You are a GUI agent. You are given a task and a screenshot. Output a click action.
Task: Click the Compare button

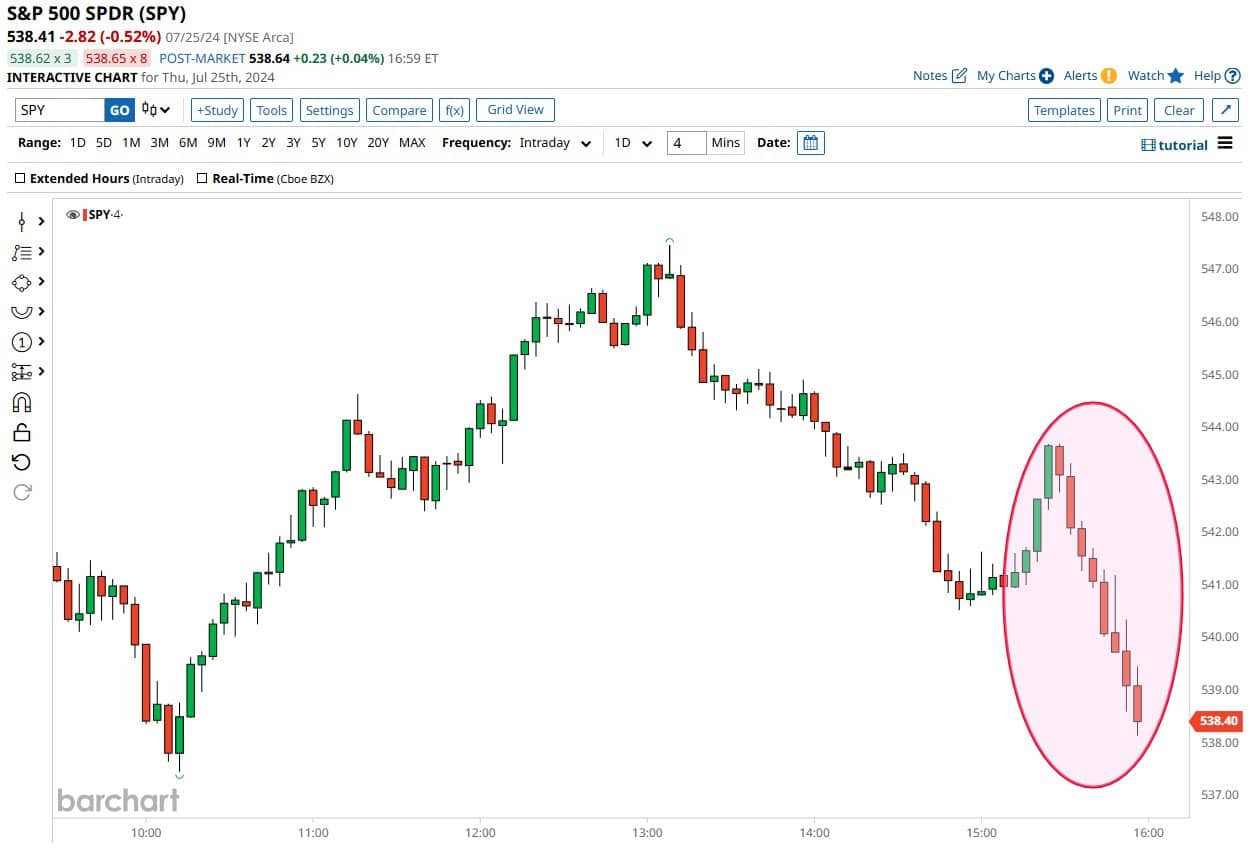[x=399, y=111]
